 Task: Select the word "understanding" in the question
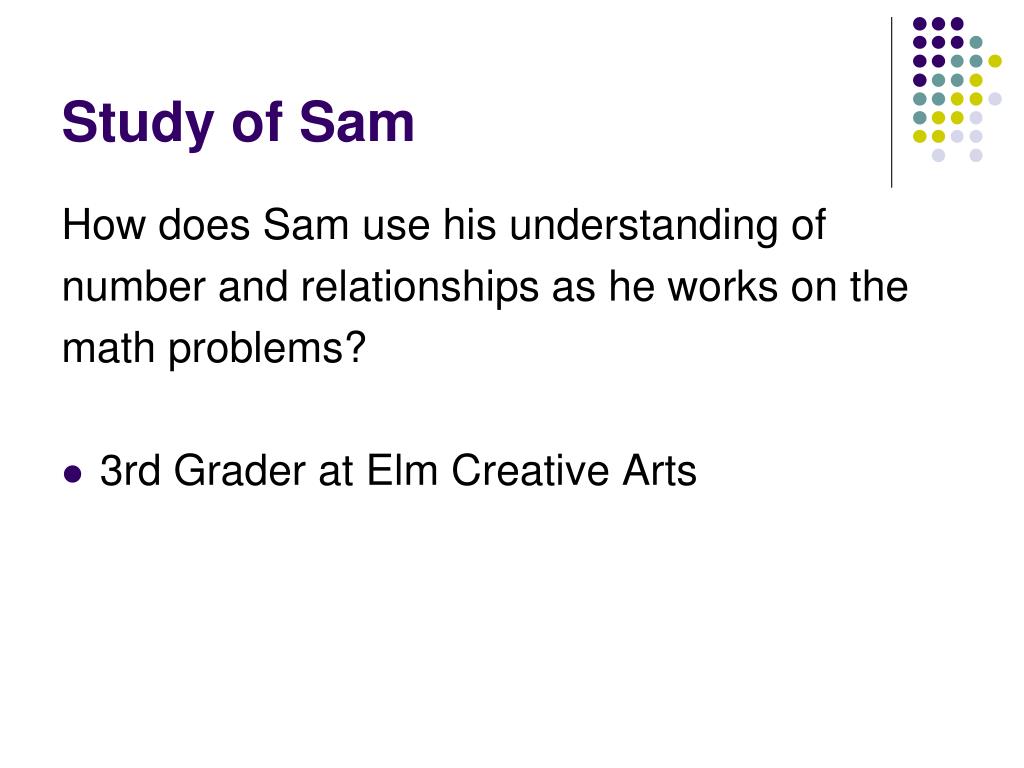pos(643,227)
